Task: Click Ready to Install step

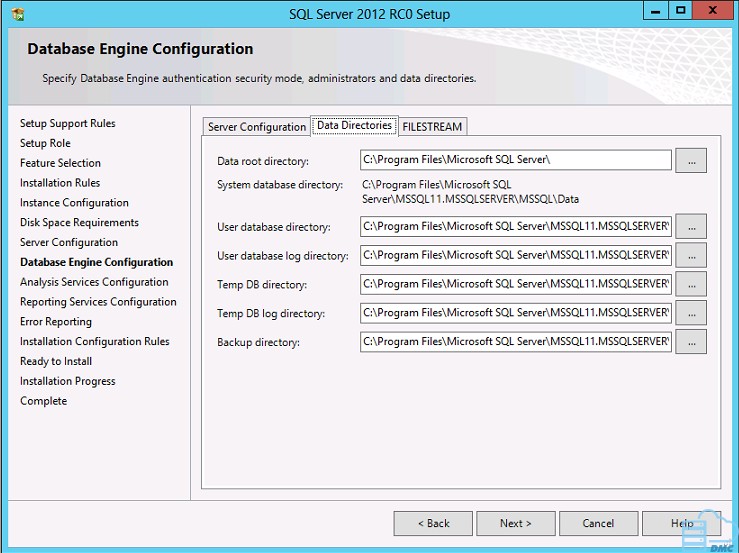Action: coord(56,361)
